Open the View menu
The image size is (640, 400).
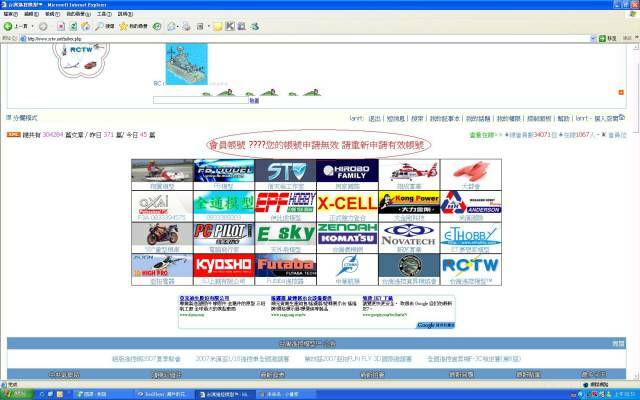[x=52, y=14]
